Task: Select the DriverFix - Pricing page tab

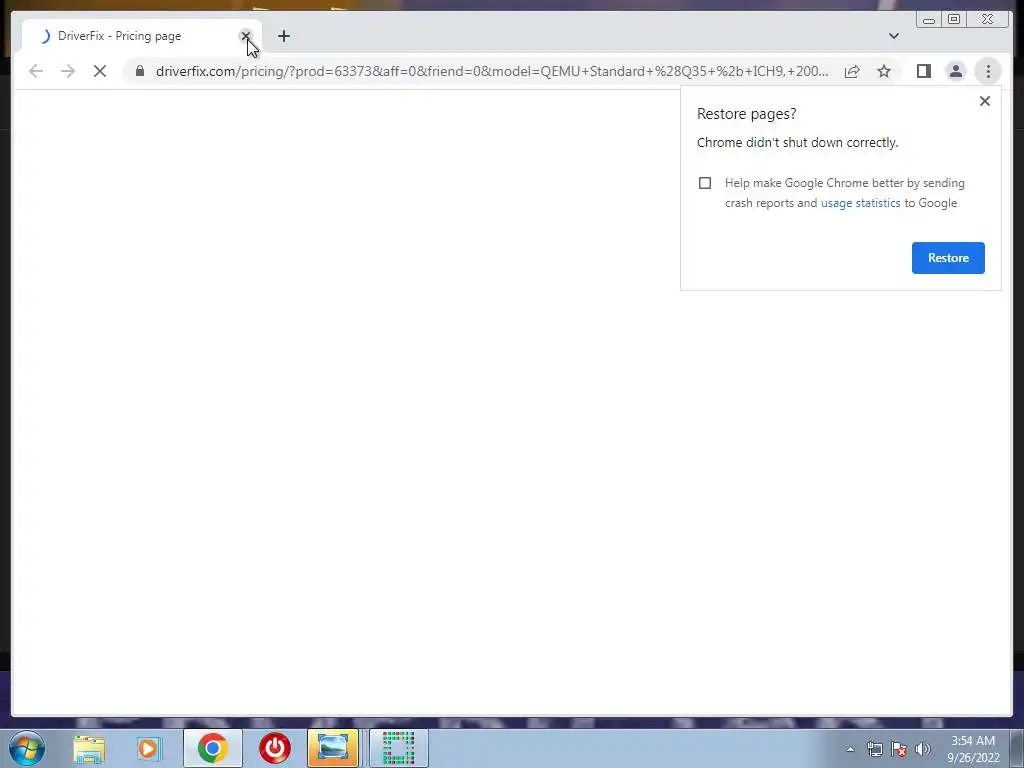Action: point(140,36)
